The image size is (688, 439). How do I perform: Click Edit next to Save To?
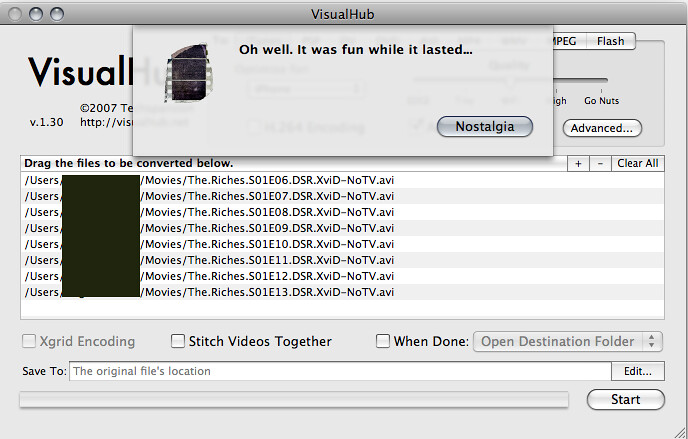coord(638,371)
